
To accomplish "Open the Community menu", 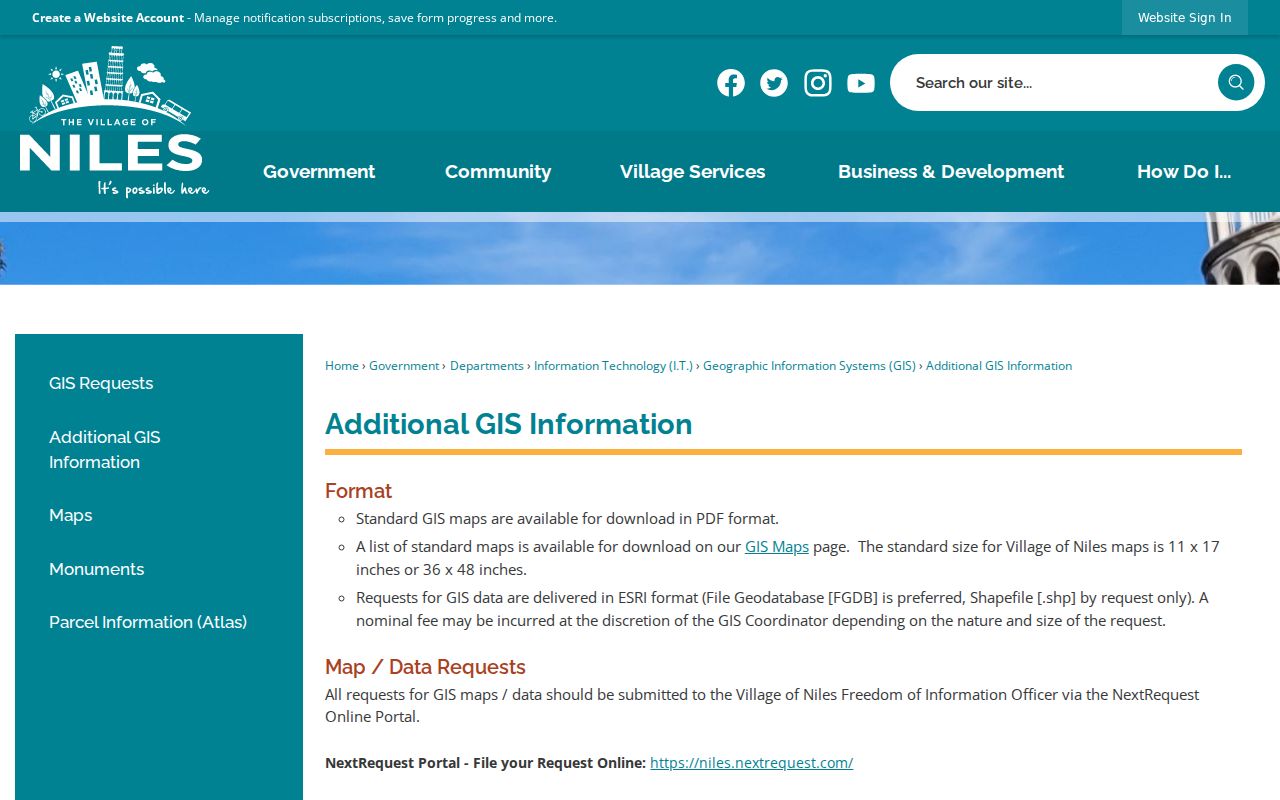I will click(498, 171).
